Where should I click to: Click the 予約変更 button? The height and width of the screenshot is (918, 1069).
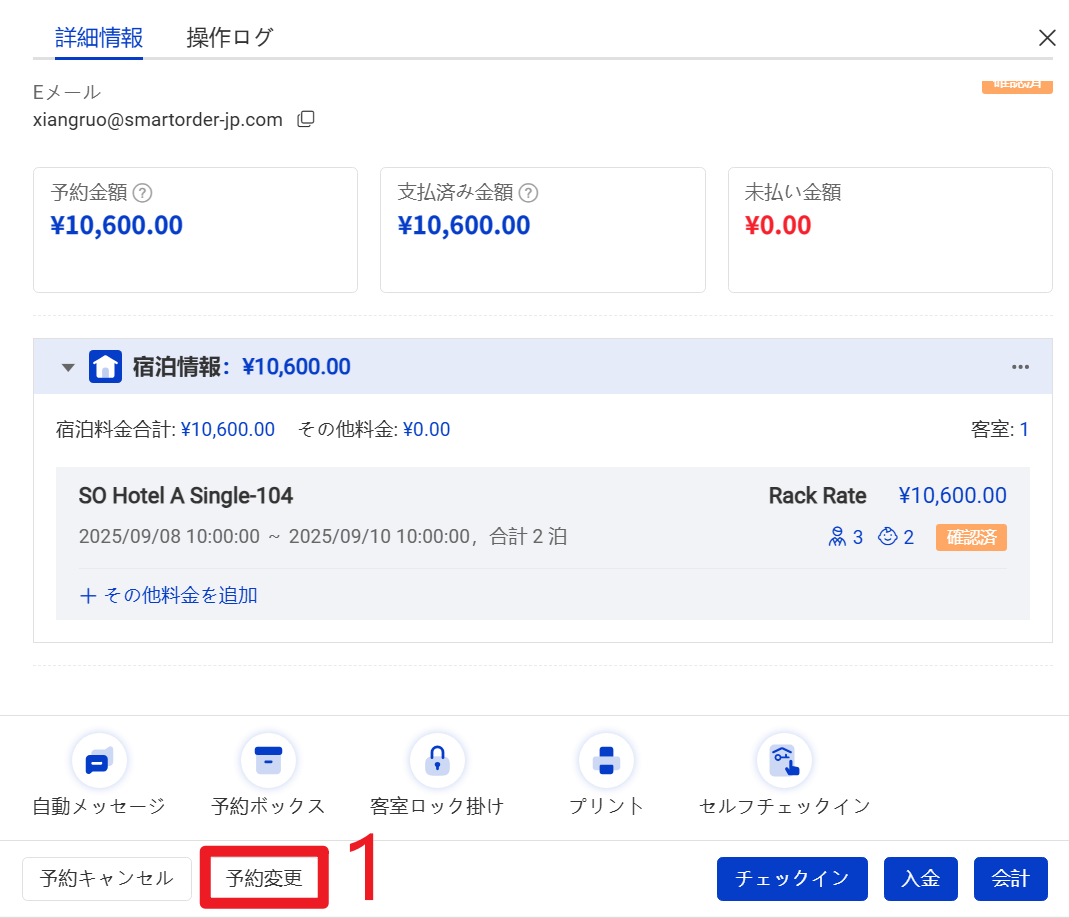pos(264,879)
